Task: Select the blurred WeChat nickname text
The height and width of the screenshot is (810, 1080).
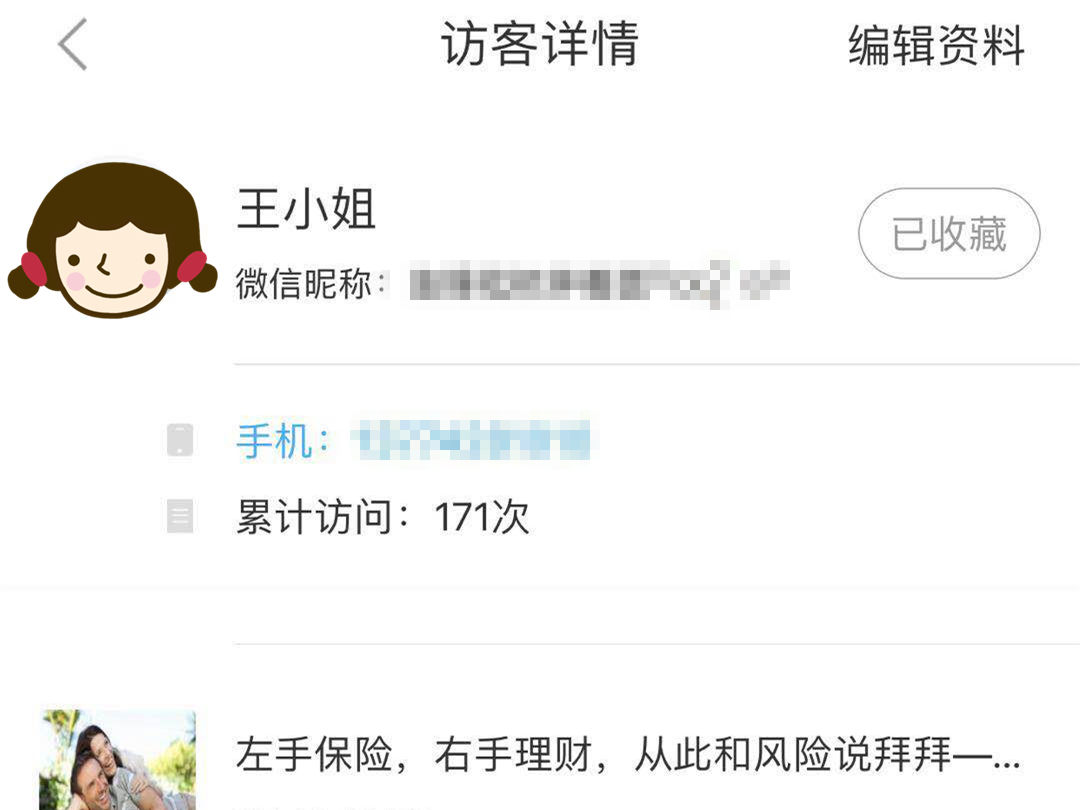Action: click(x=599, y=283)
